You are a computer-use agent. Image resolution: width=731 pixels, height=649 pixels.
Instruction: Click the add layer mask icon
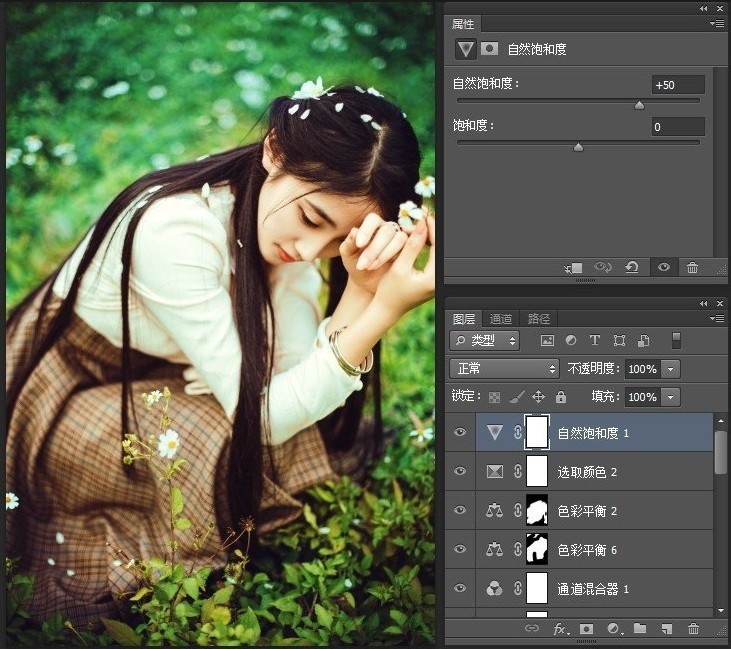coord(587,629)
